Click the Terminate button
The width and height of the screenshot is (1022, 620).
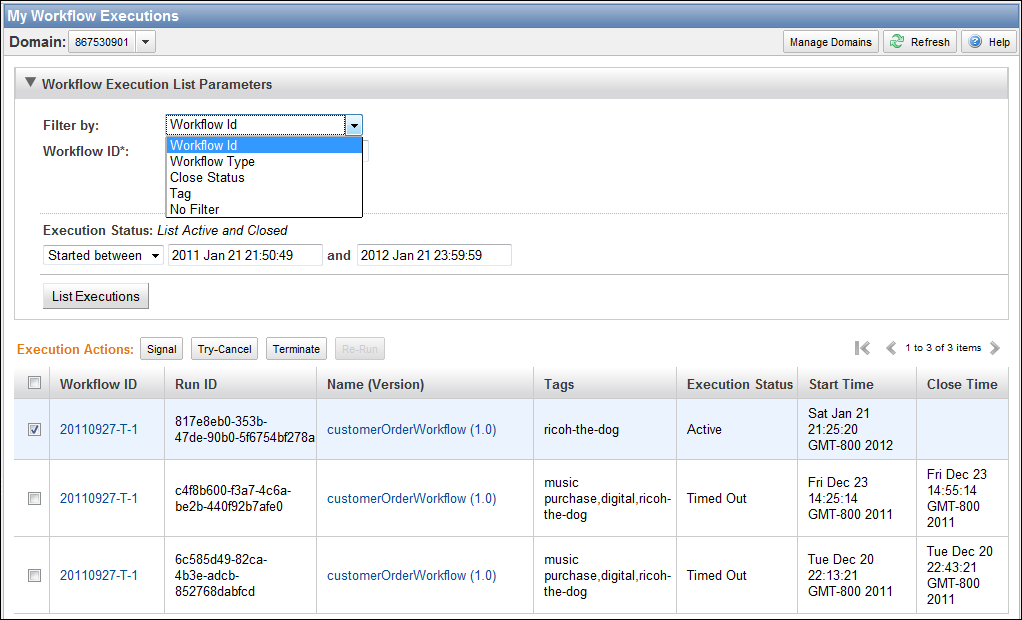(296, 349)
